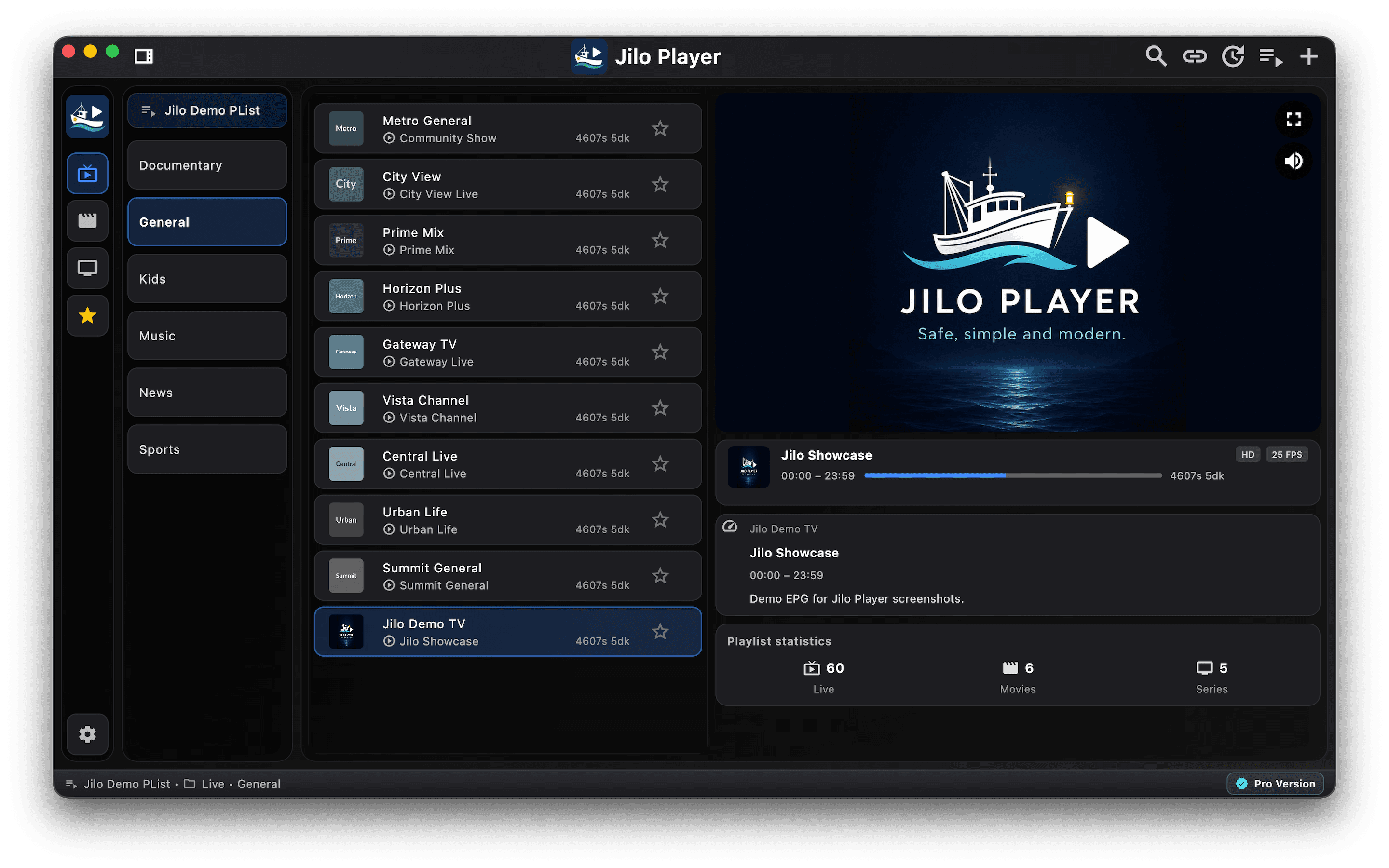Mute the player with the speaker icon
The height and width of the screenshot is (868, 1389).
[1294, 162]
